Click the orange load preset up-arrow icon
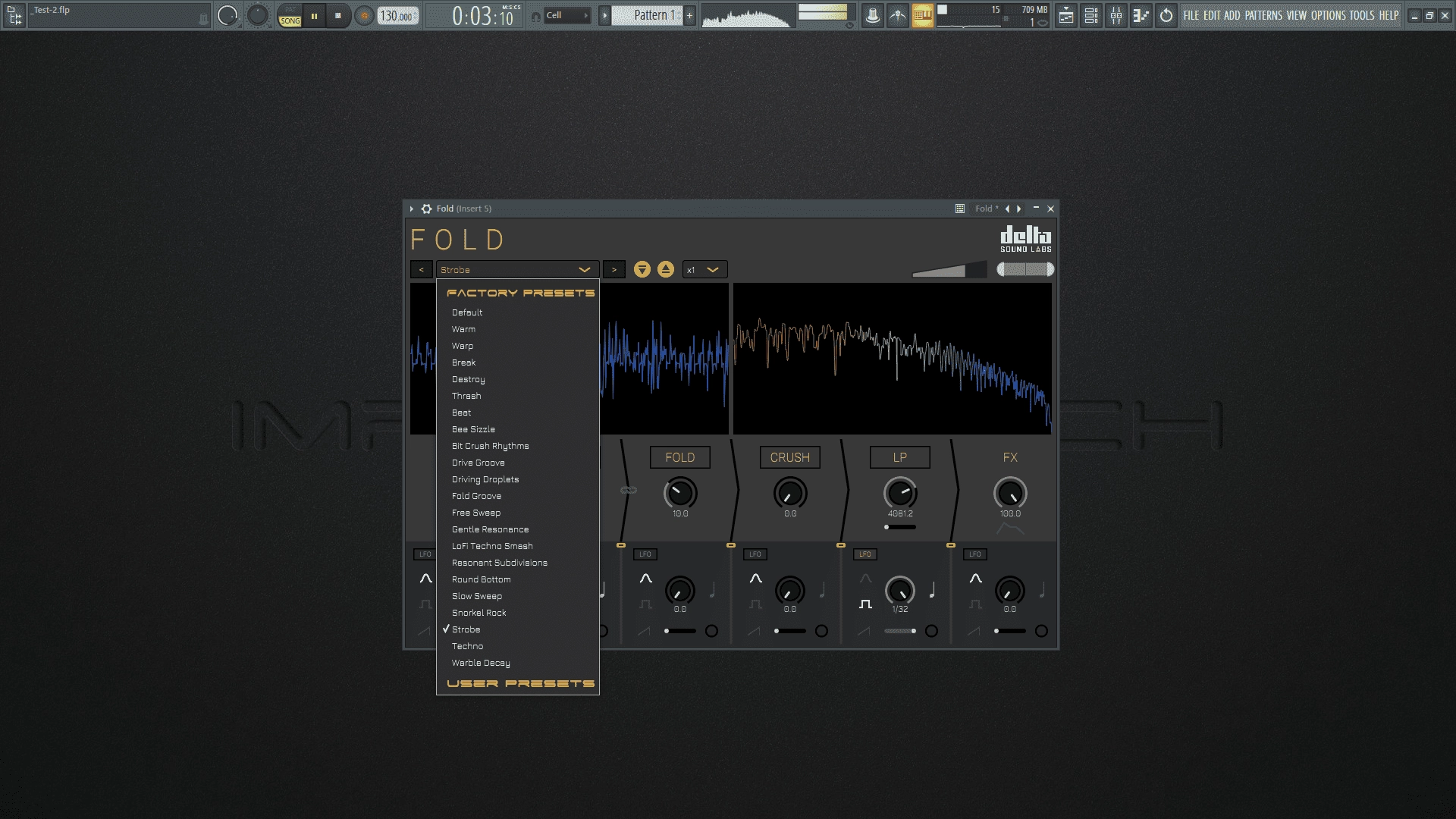The height and width of the screenshot is (819, 1456). (x=666, y=269)
